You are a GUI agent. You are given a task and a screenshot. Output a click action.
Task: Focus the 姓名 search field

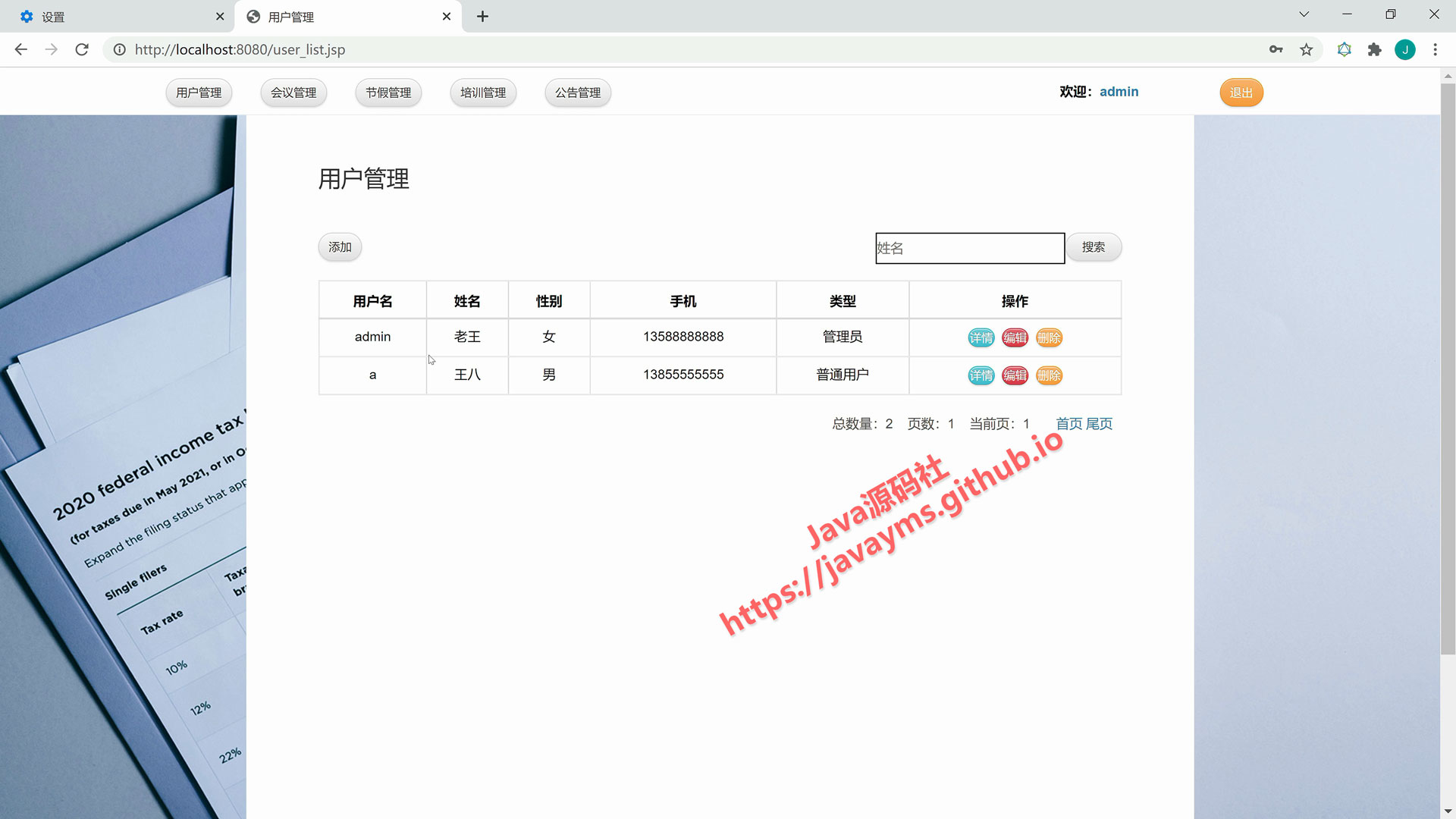(970, 248)
